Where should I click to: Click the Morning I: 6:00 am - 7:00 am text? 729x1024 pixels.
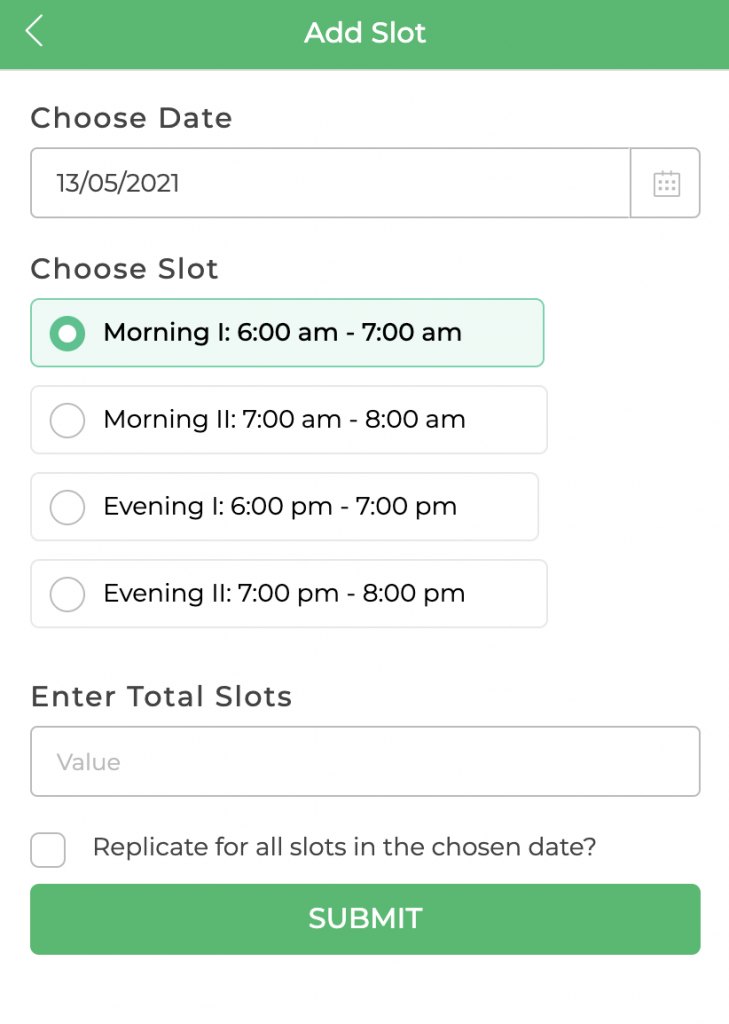(x=283, y=332)
